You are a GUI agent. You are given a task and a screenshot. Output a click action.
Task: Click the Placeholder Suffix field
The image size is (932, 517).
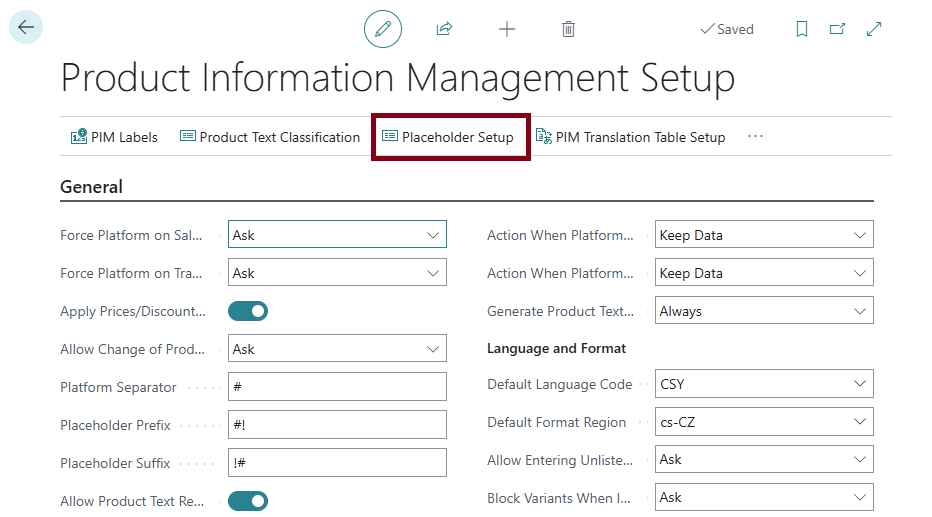coord(337,463)
